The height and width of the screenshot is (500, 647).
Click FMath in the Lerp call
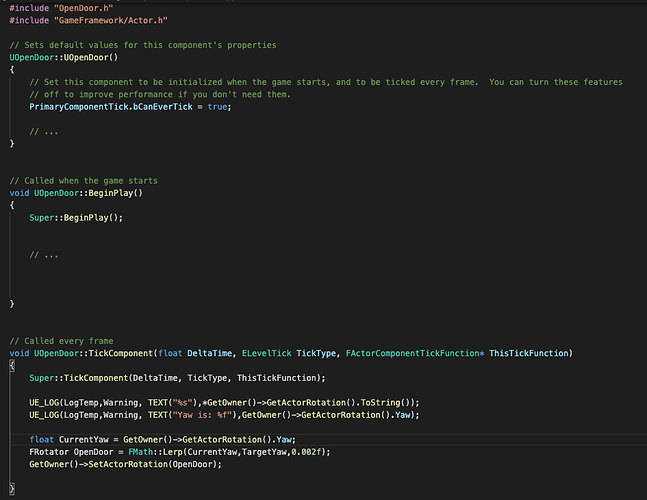click(140, 452)
